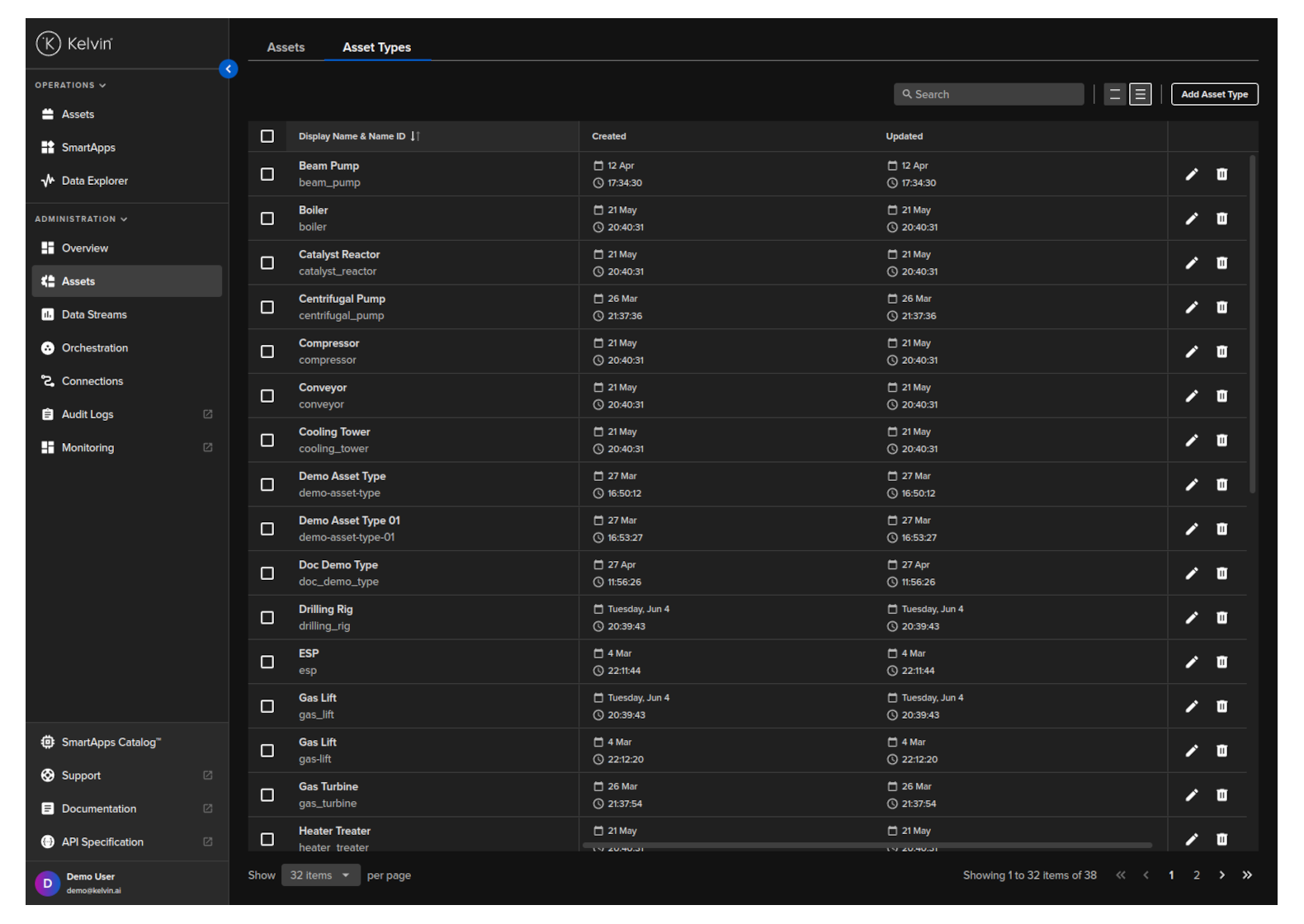Delete the Drilling Rig asset type

(x=1221, y=618)
